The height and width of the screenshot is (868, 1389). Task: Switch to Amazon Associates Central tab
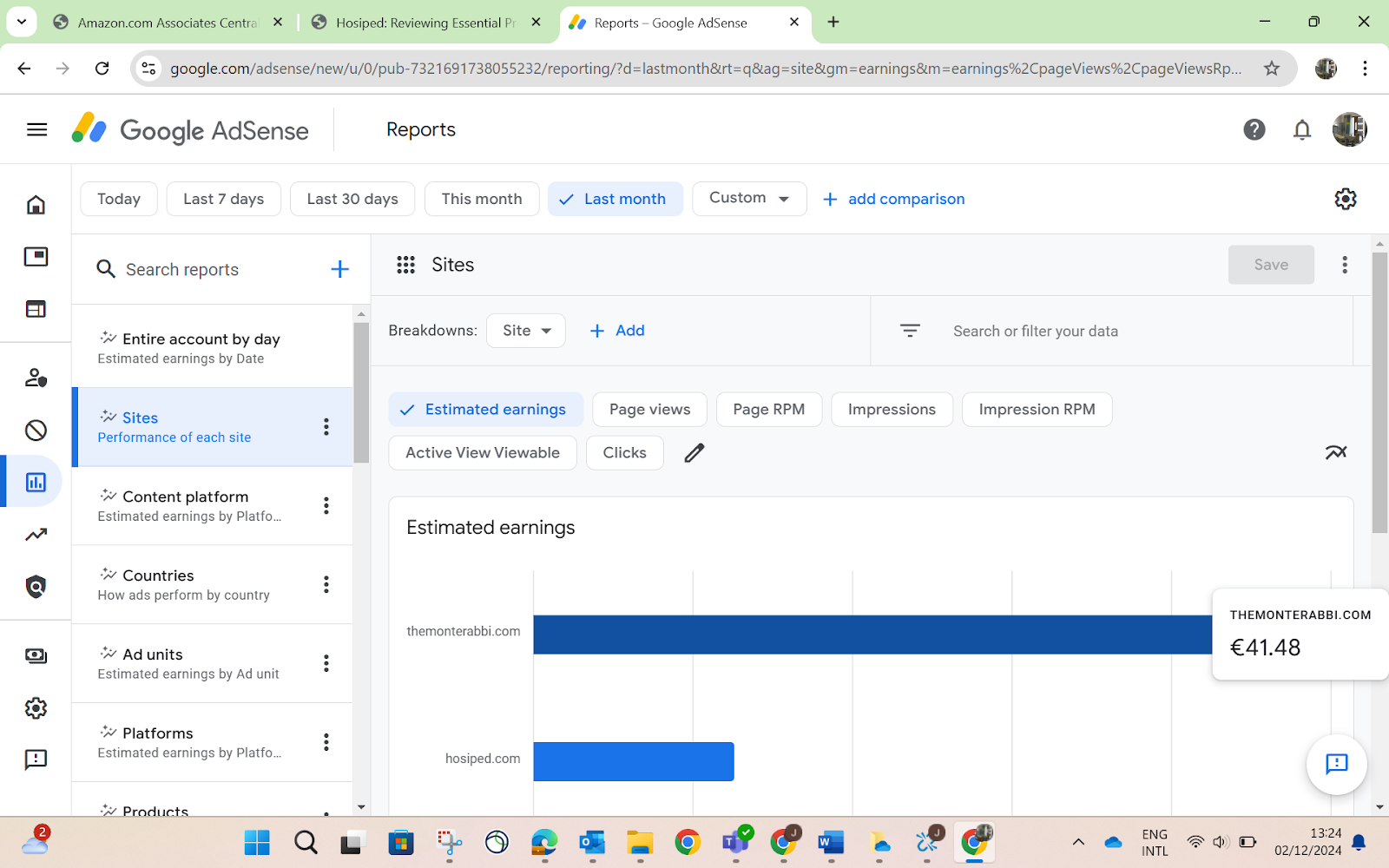pos(166,23)
